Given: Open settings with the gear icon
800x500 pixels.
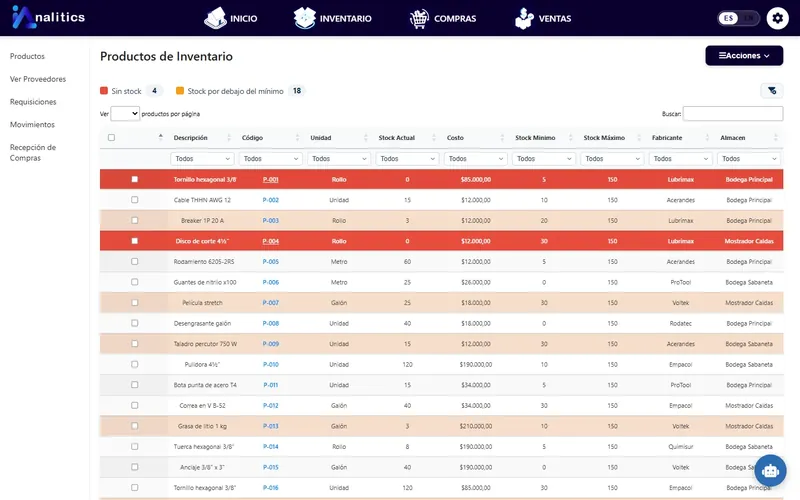Looking at the screenshot, I should pos(778,18).
